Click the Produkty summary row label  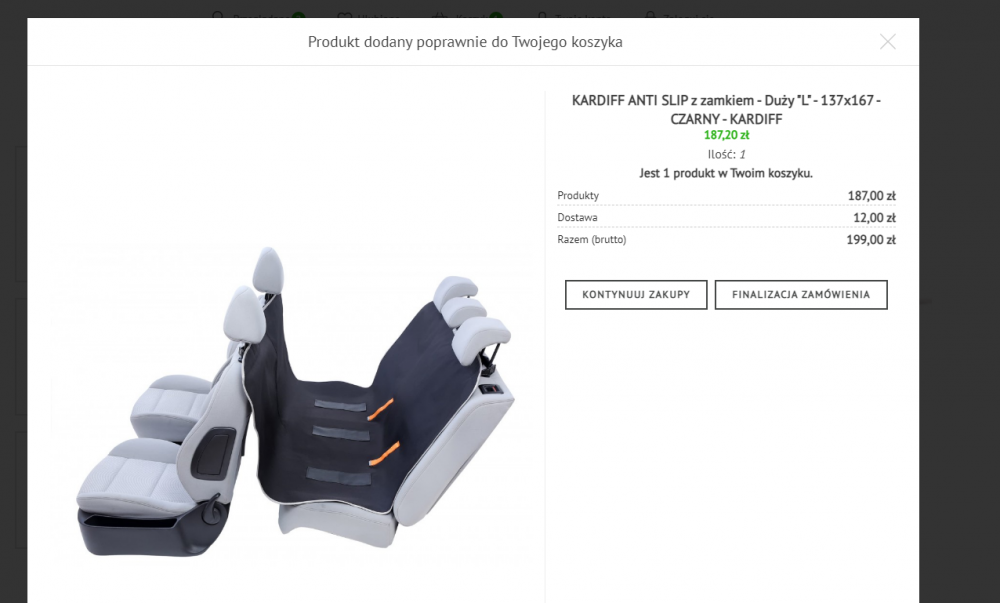point(578,196)
